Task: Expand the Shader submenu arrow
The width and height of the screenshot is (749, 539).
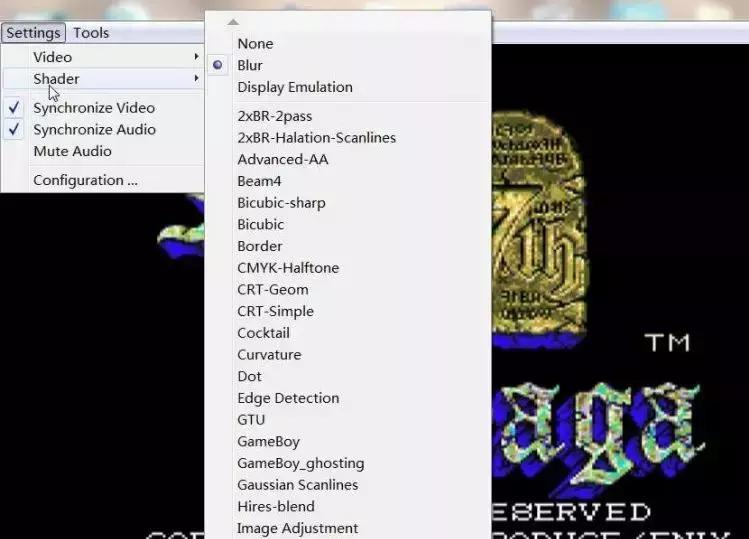Action: click(x=196, y=79)
